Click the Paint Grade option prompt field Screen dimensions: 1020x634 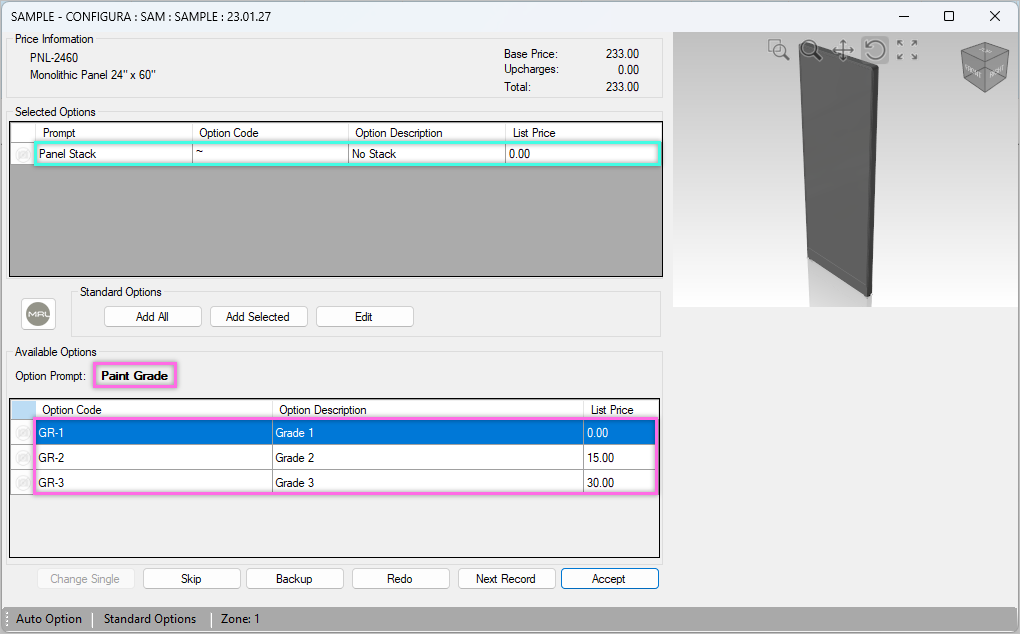pos(134,375)
